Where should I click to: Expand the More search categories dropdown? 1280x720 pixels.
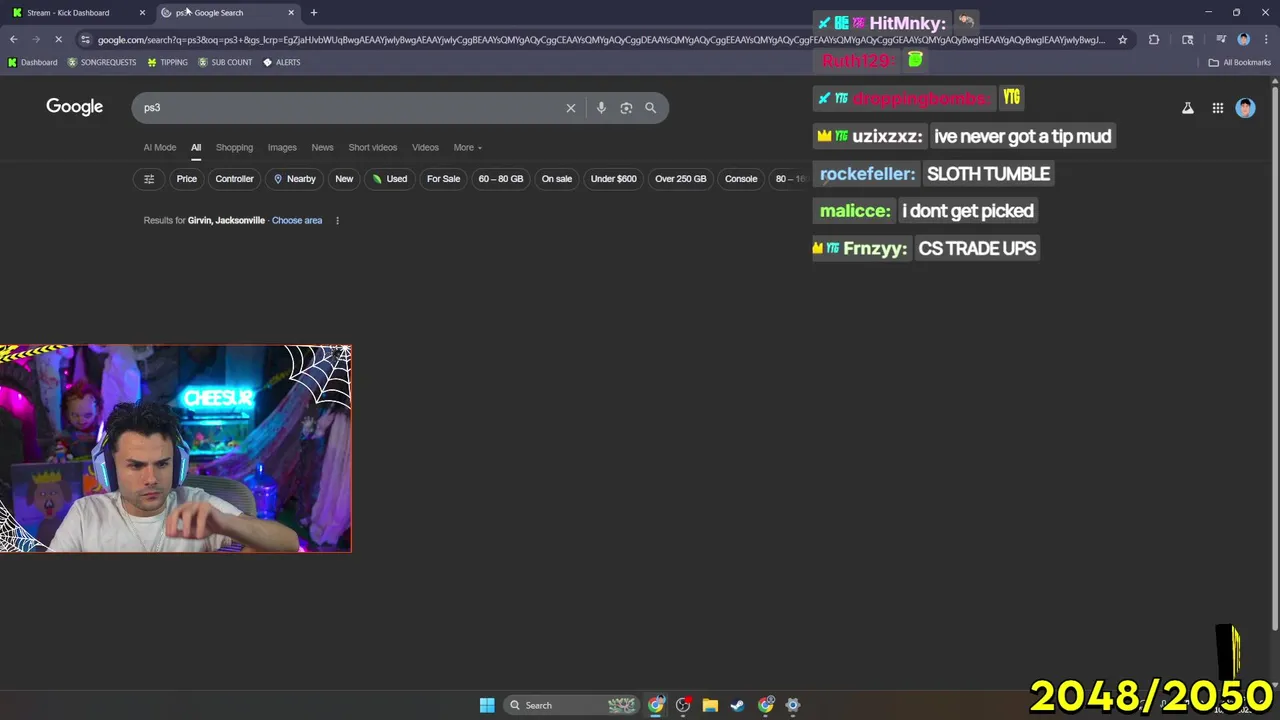[467, 148]
